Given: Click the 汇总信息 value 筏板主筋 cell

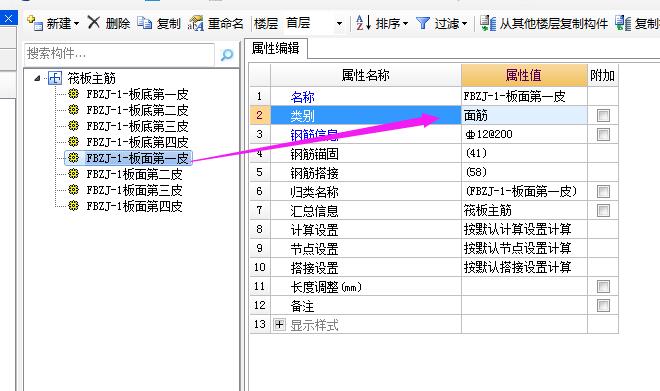Looking at the screenshot, I should [x=524, y=210].
